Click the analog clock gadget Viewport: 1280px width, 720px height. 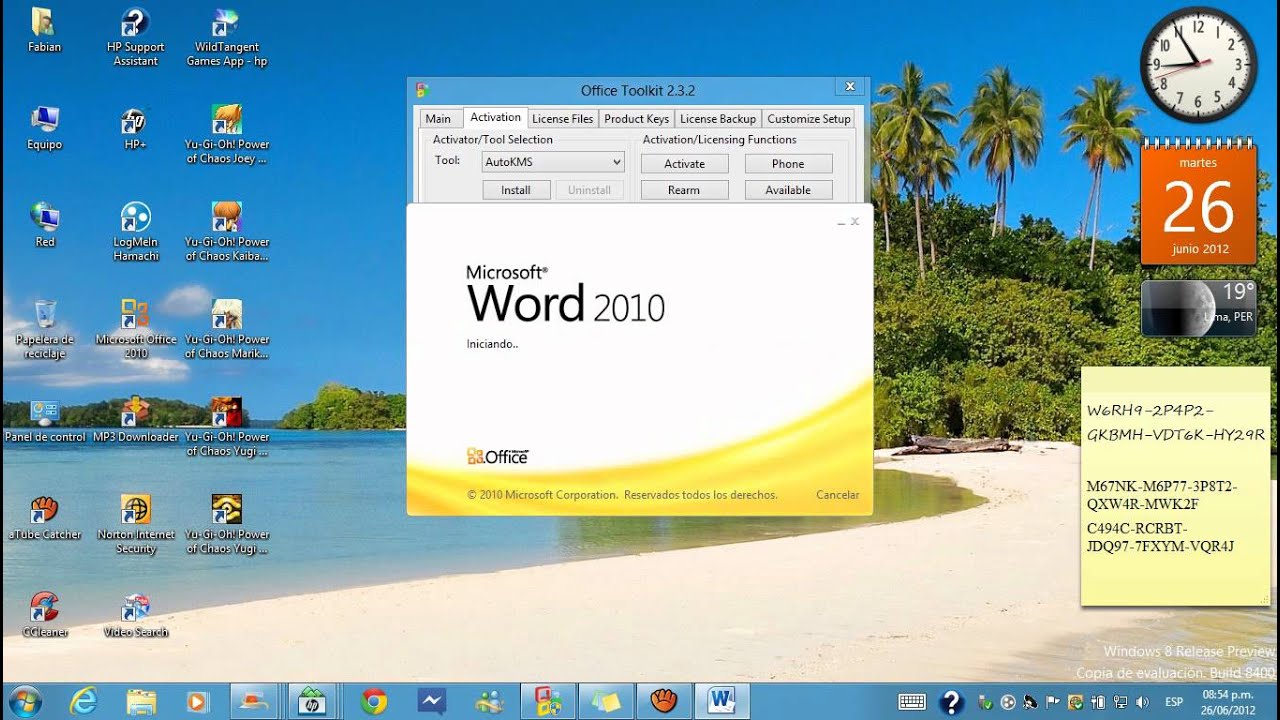pos(1198,65)
